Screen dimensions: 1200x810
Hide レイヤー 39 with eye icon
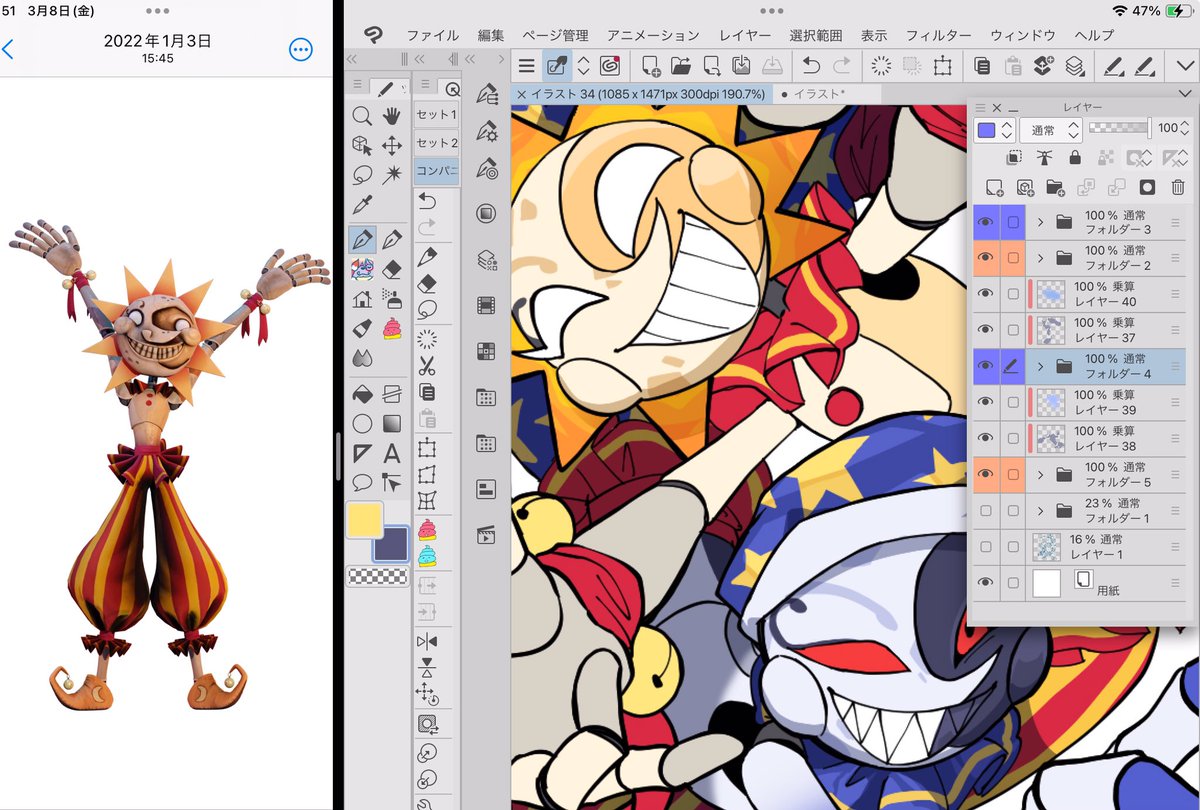985,402
